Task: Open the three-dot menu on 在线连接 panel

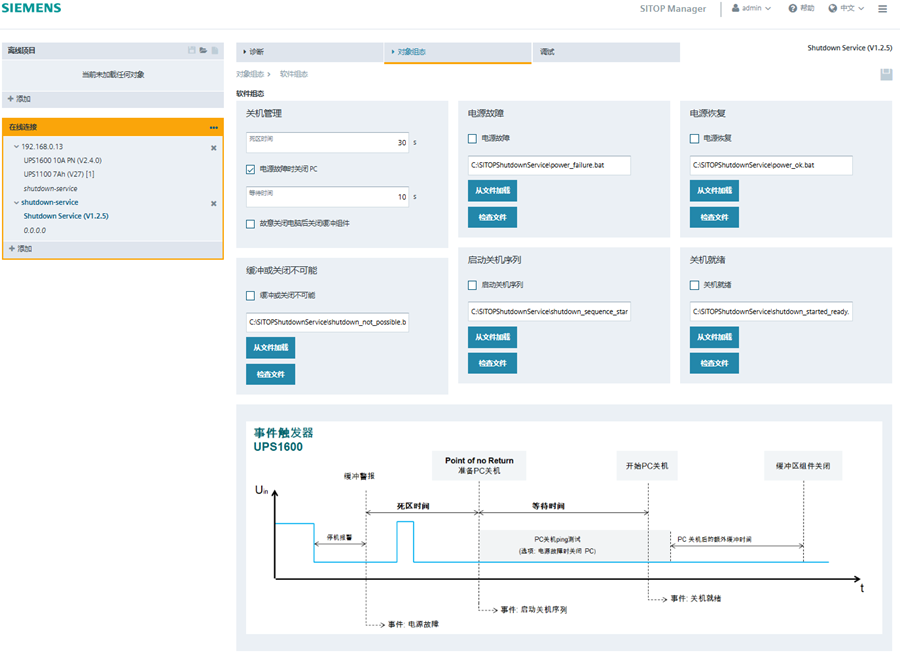Action: (x=213, y=127)
